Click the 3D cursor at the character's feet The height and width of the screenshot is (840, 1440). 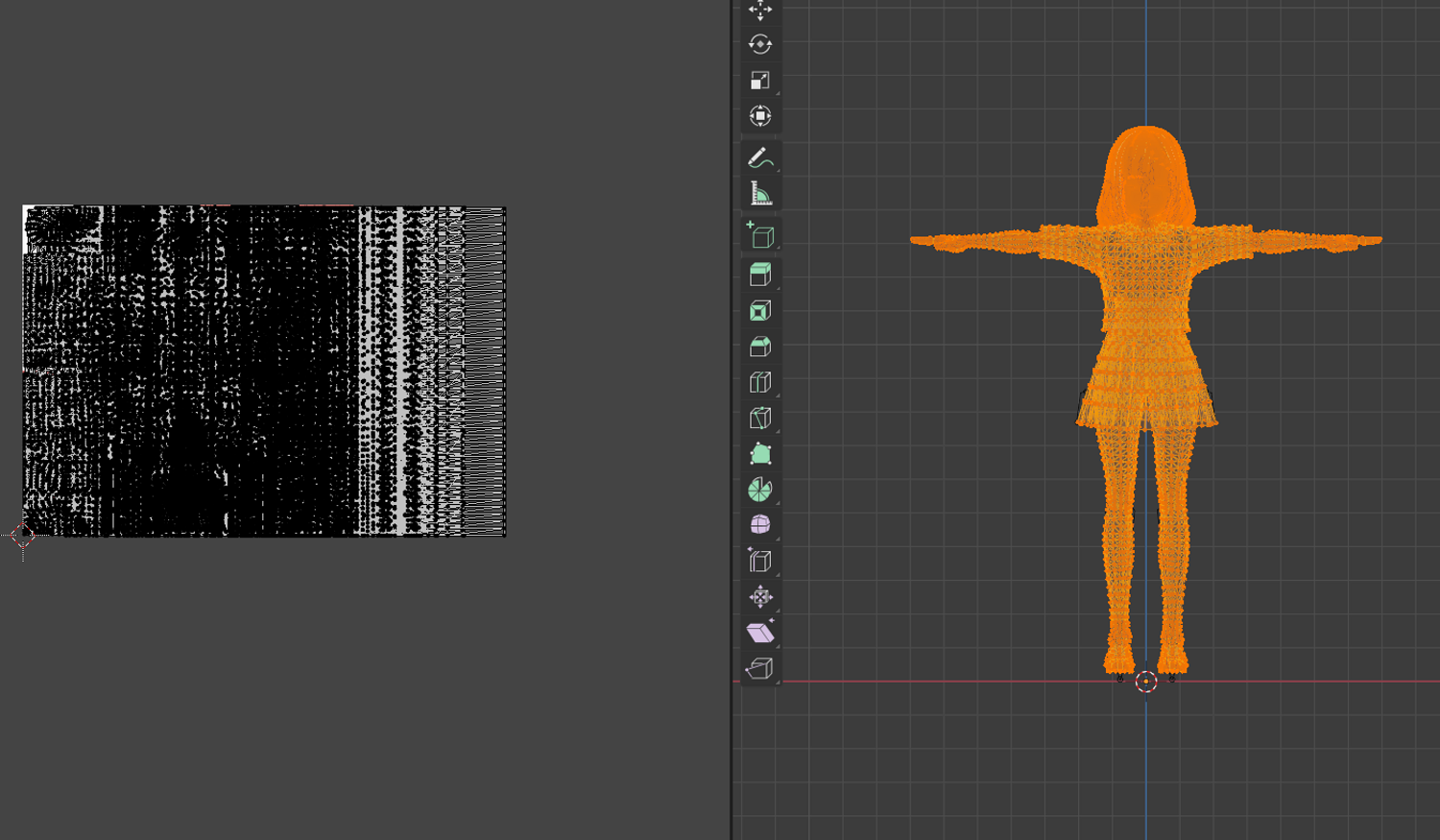pyautogui.click(x=1145, y=682)
